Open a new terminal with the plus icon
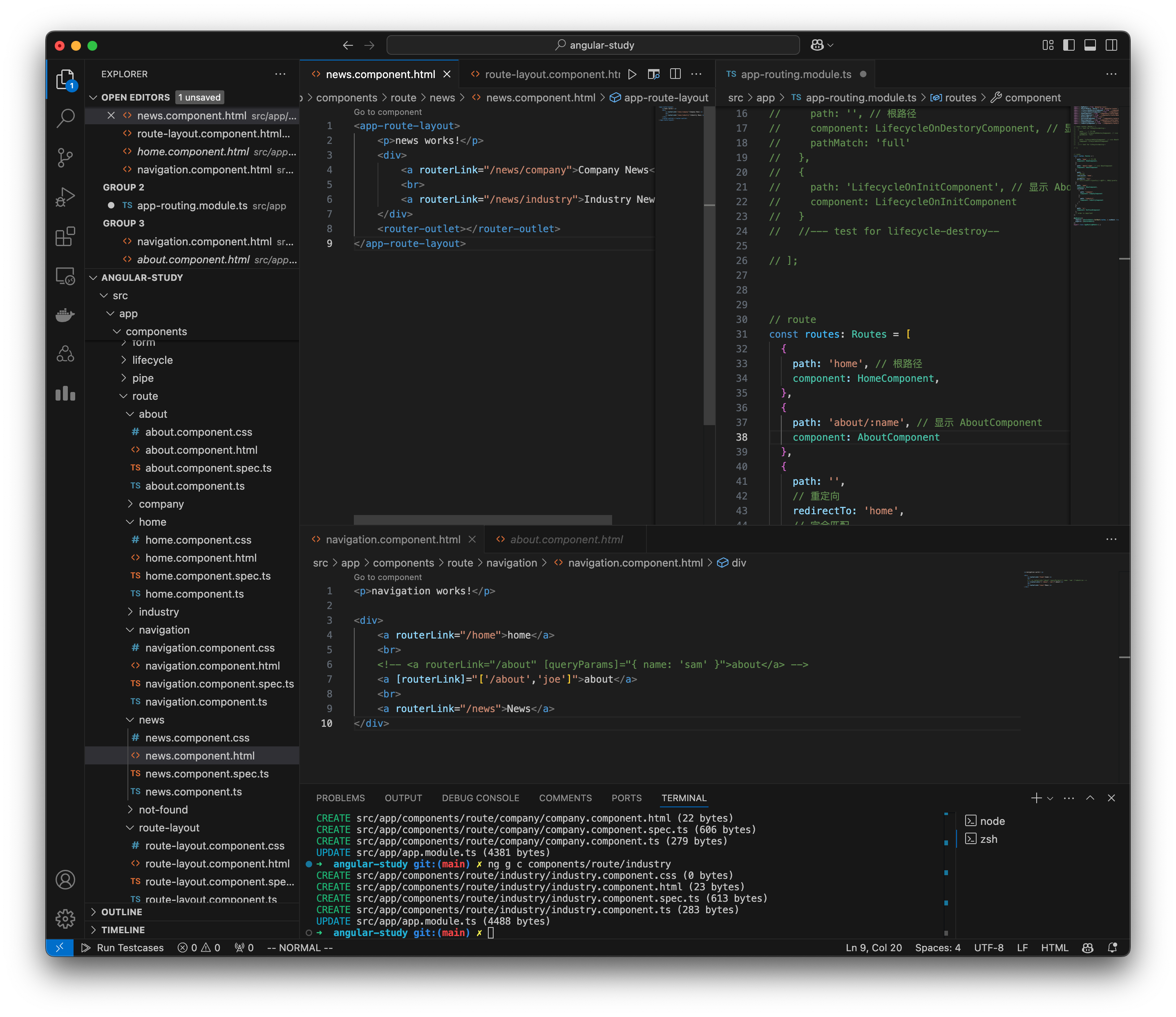The image size is (1176, 1017). (1037, 798)
